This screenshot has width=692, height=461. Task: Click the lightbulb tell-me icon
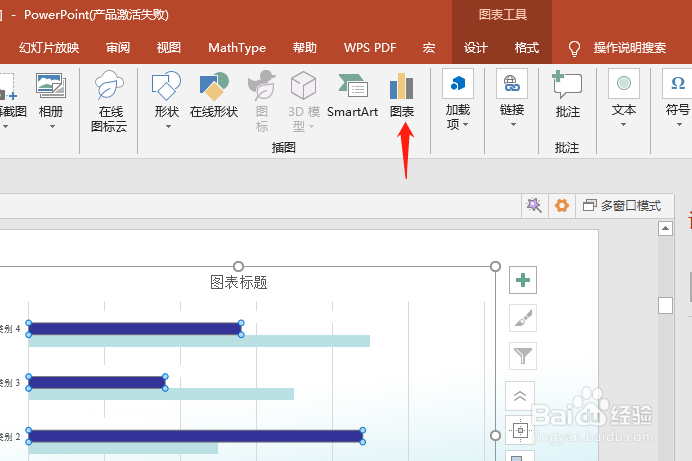(574, 48)
